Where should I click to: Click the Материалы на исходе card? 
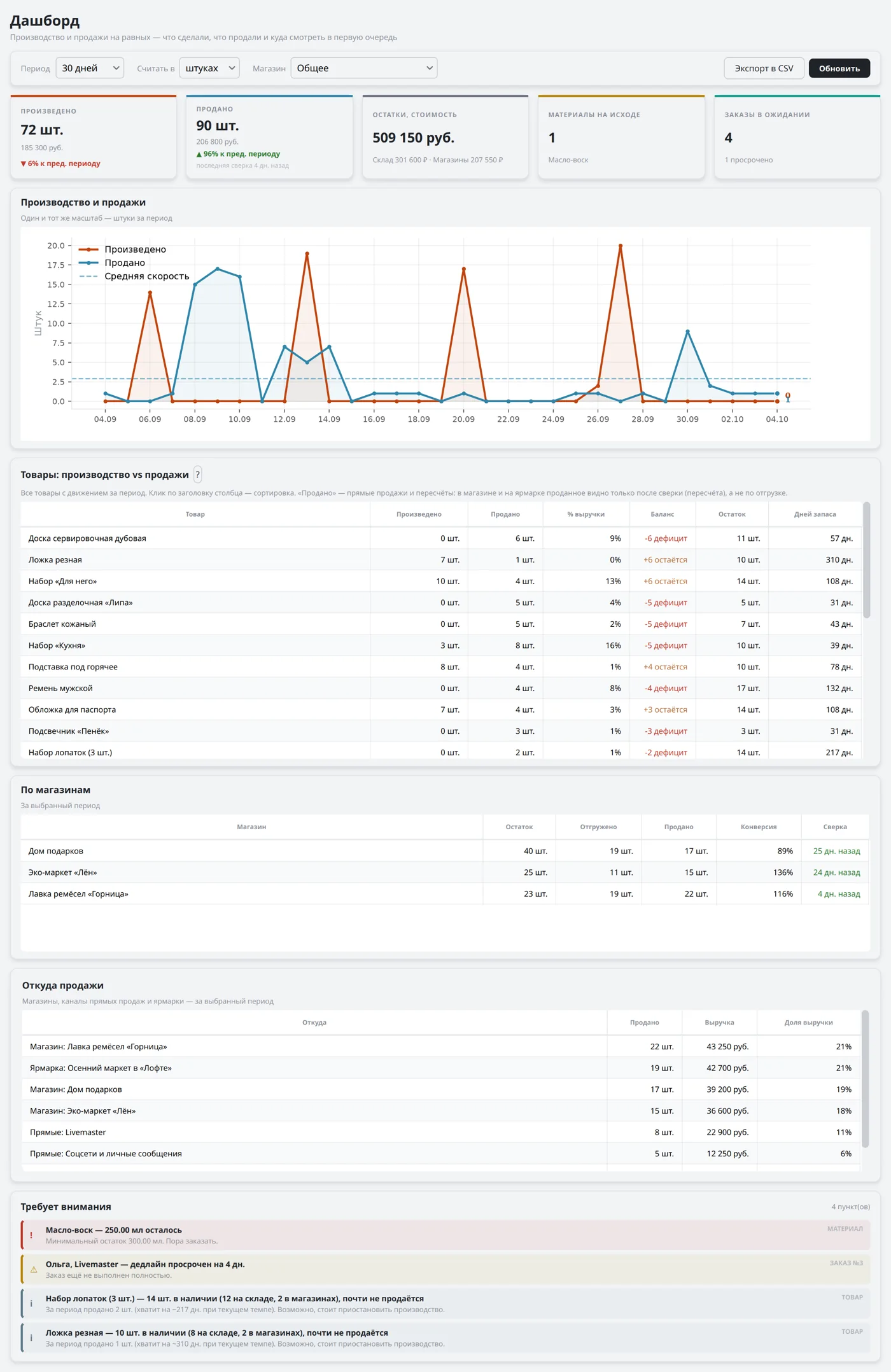pos(621,137)
